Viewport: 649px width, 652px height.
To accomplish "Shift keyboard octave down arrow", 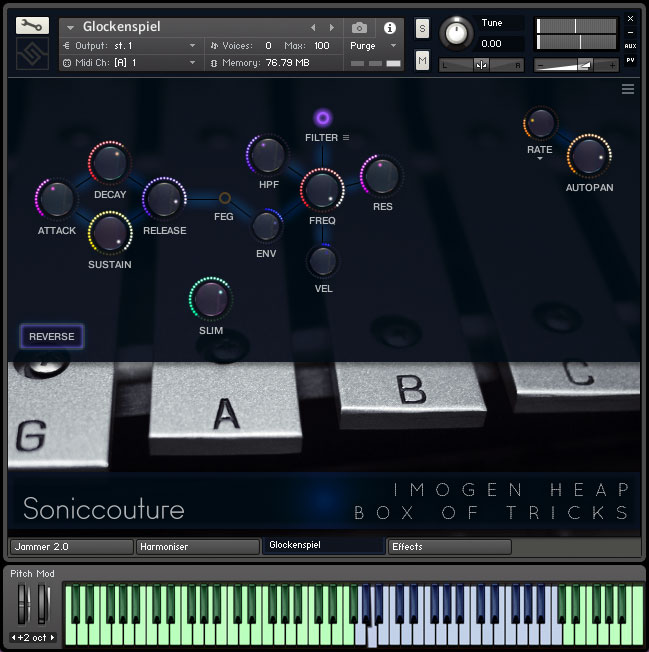I will click(x=13, y=637).
